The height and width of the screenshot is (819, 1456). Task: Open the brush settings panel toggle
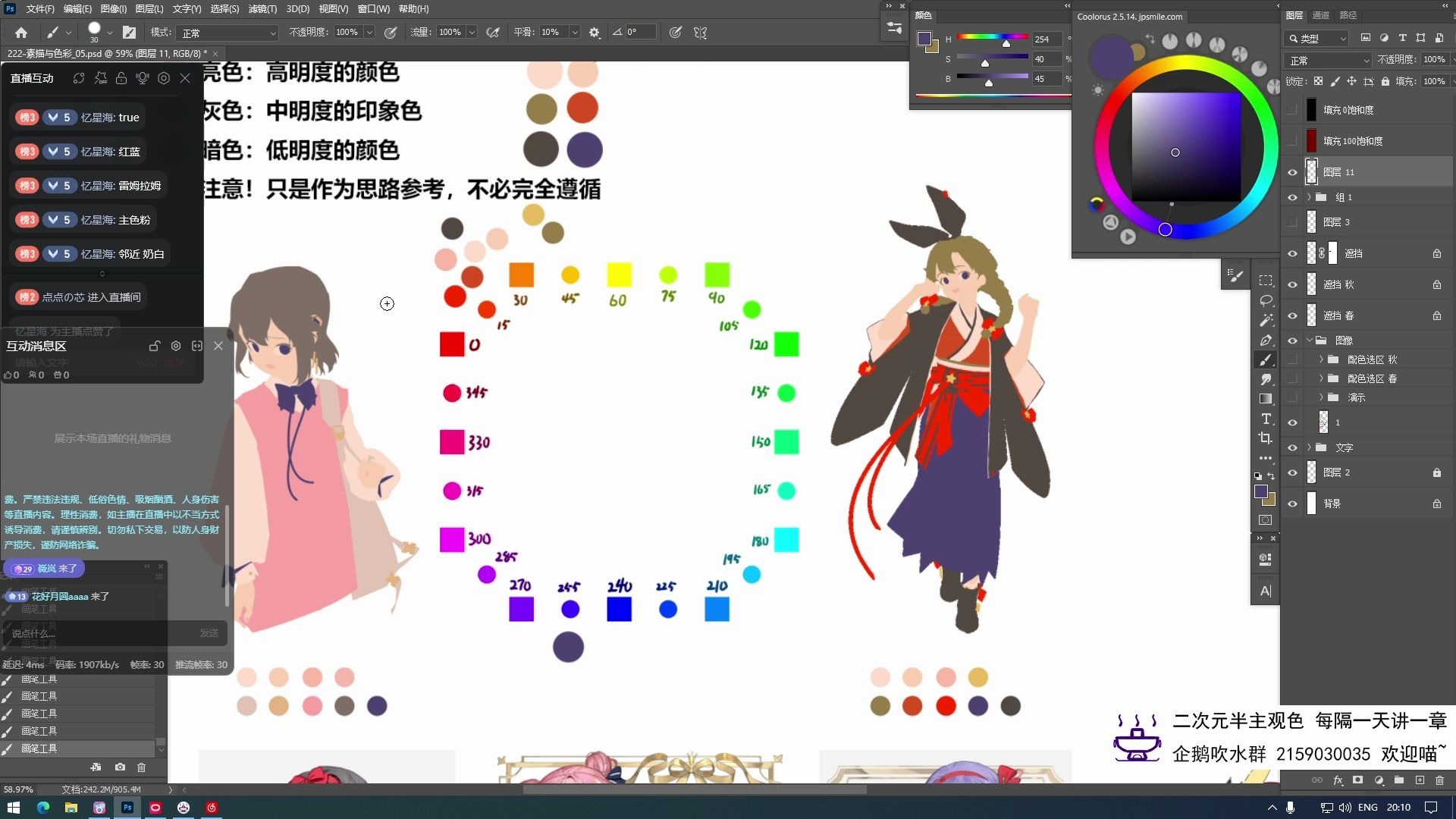[129, 33]
